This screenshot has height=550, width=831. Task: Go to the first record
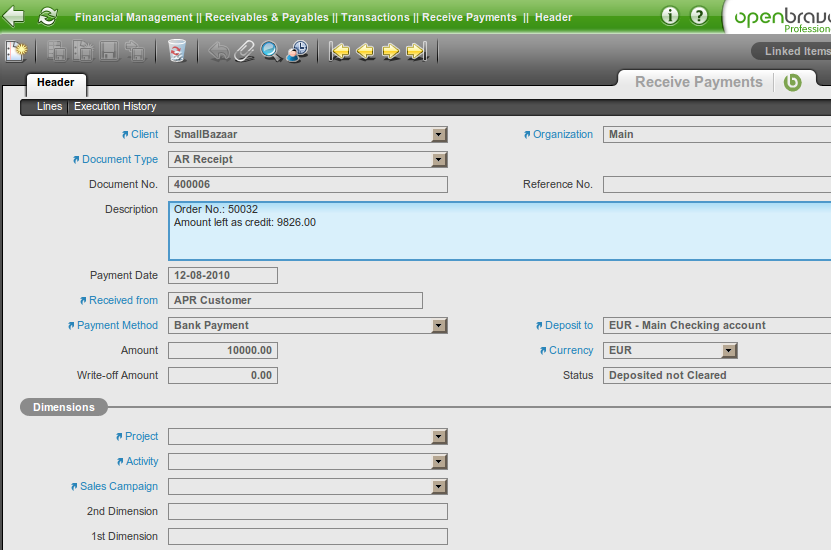[340, 52]
